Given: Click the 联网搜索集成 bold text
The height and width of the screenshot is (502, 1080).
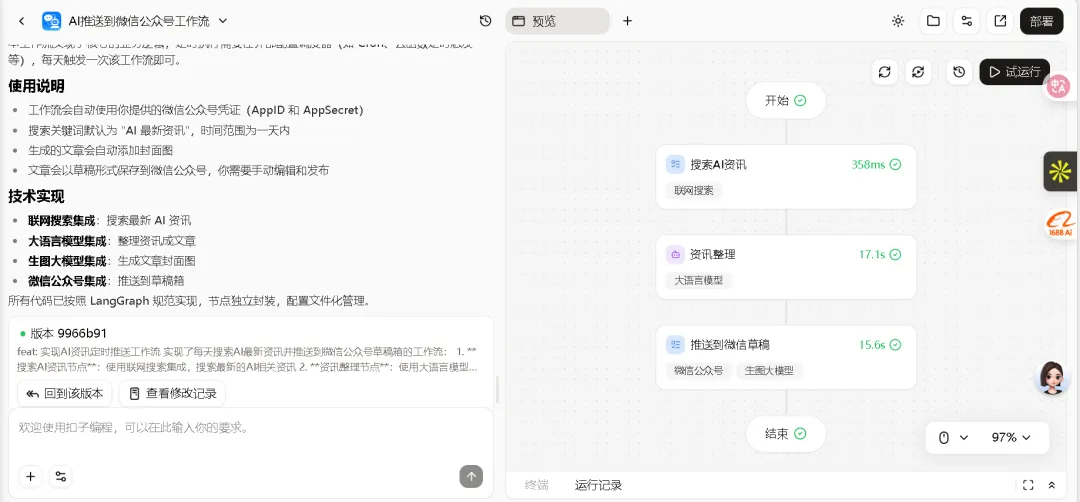Looking at the screenshot, I should (x=61, y=221).
